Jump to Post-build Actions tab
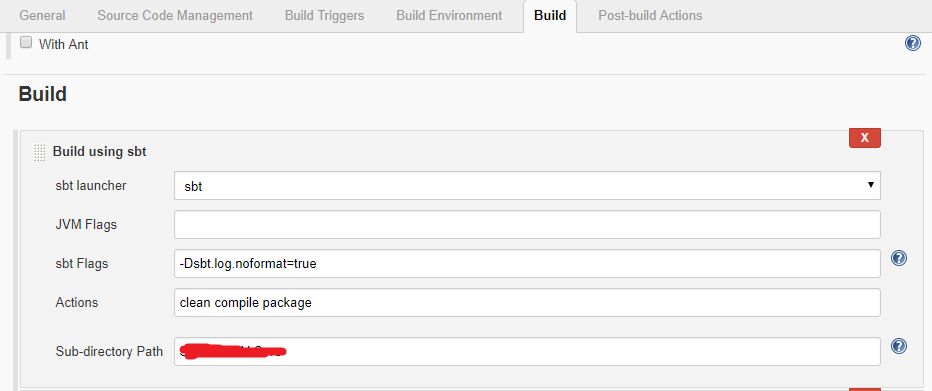This screenshot has width=932, height=391. [x=650, y=15]
